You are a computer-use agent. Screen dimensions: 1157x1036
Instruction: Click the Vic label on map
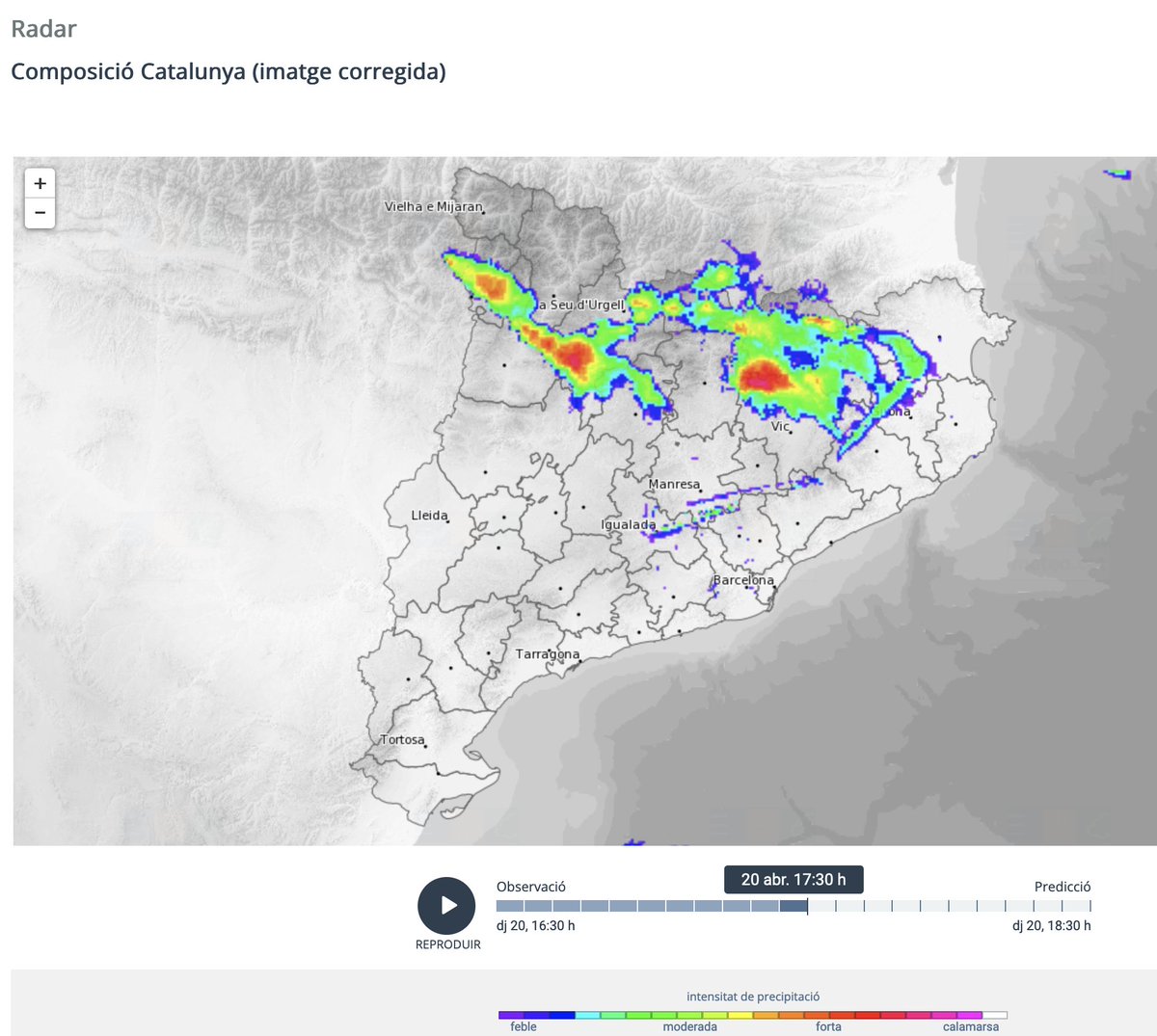[780, 426]
